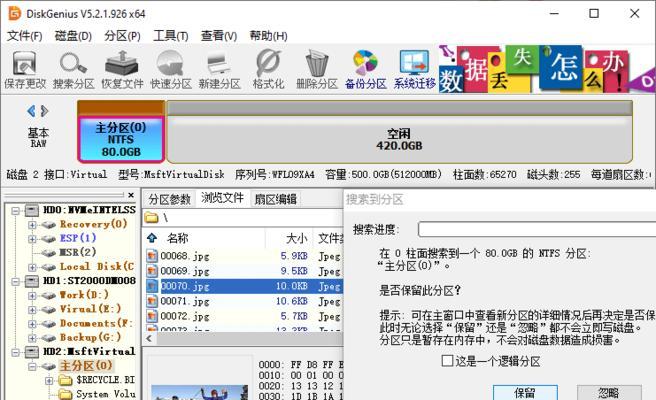Switch to the 分区参数 tab
656x400 pixels.
click(x=169, y=199)
